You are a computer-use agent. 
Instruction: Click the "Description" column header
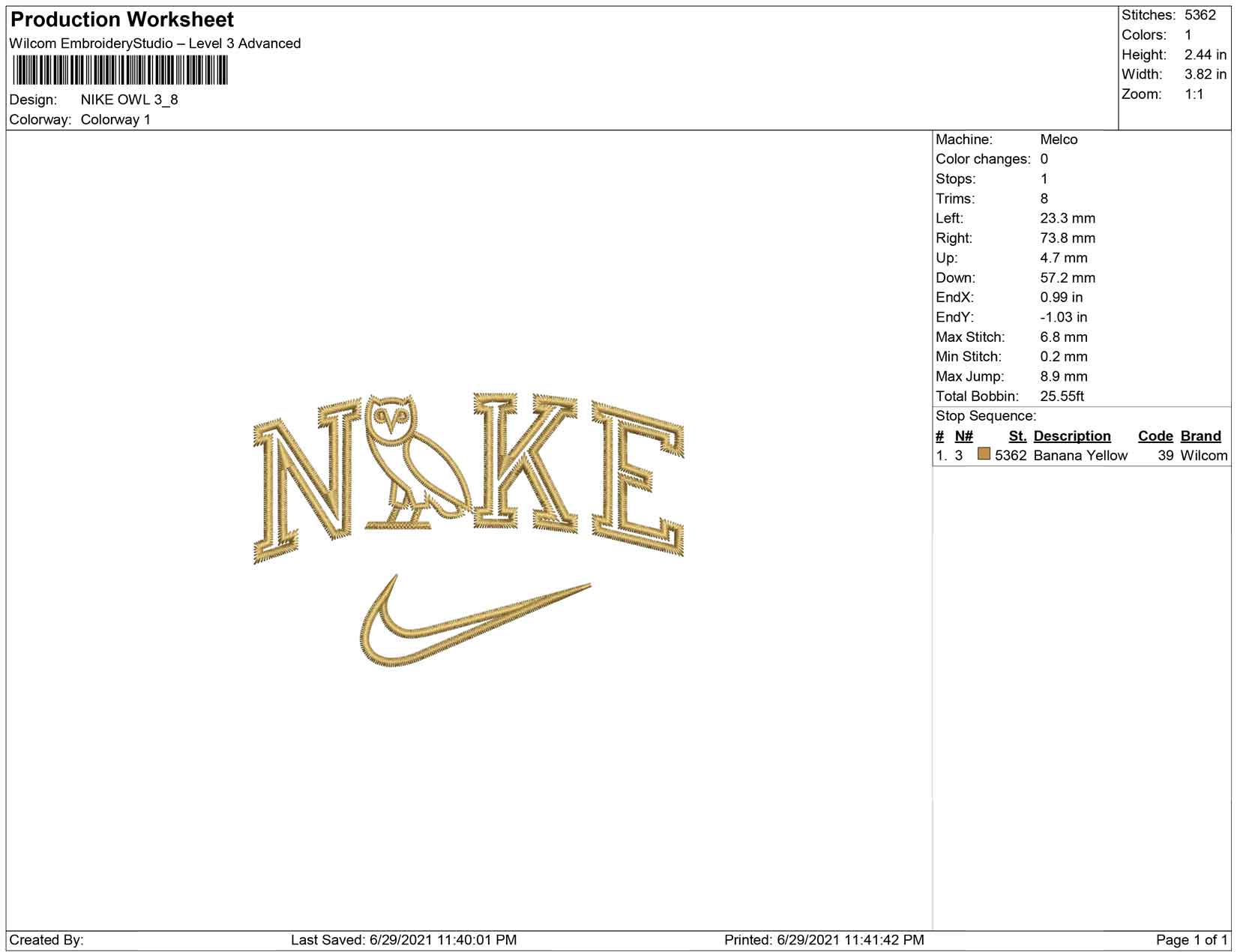[1072, 436]
